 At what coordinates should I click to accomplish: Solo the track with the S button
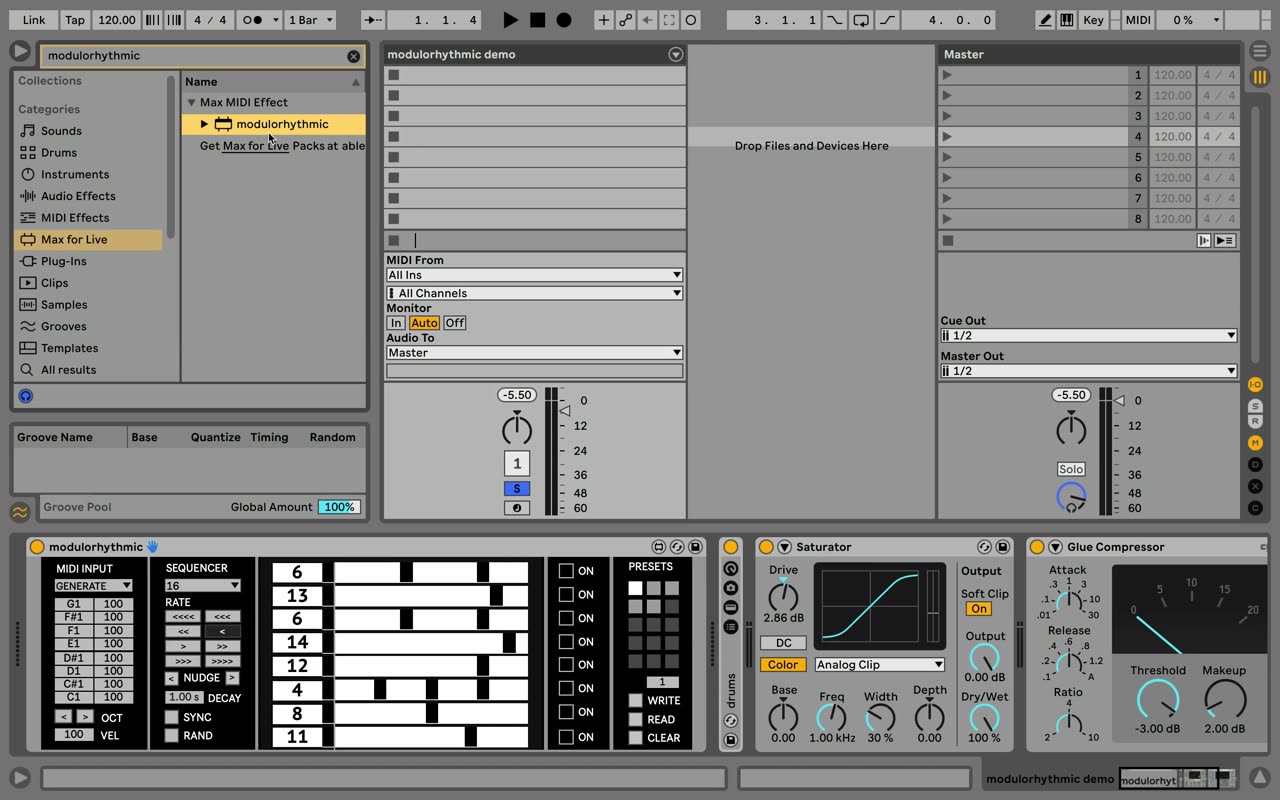pos(517,489)
